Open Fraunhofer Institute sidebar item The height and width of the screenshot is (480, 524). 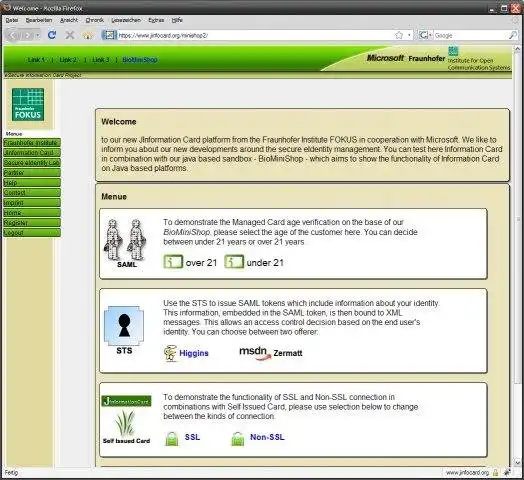(x=32, y=143)
